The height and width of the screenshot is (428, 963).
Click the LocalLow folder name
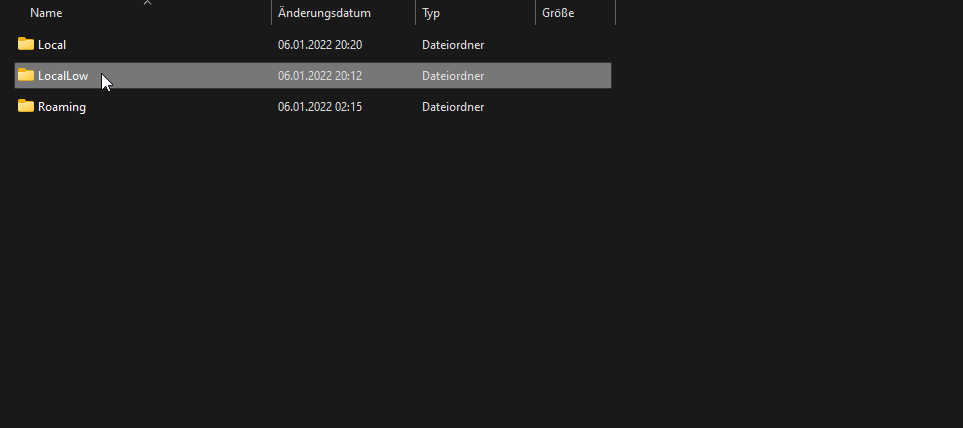tap(63, 76)
